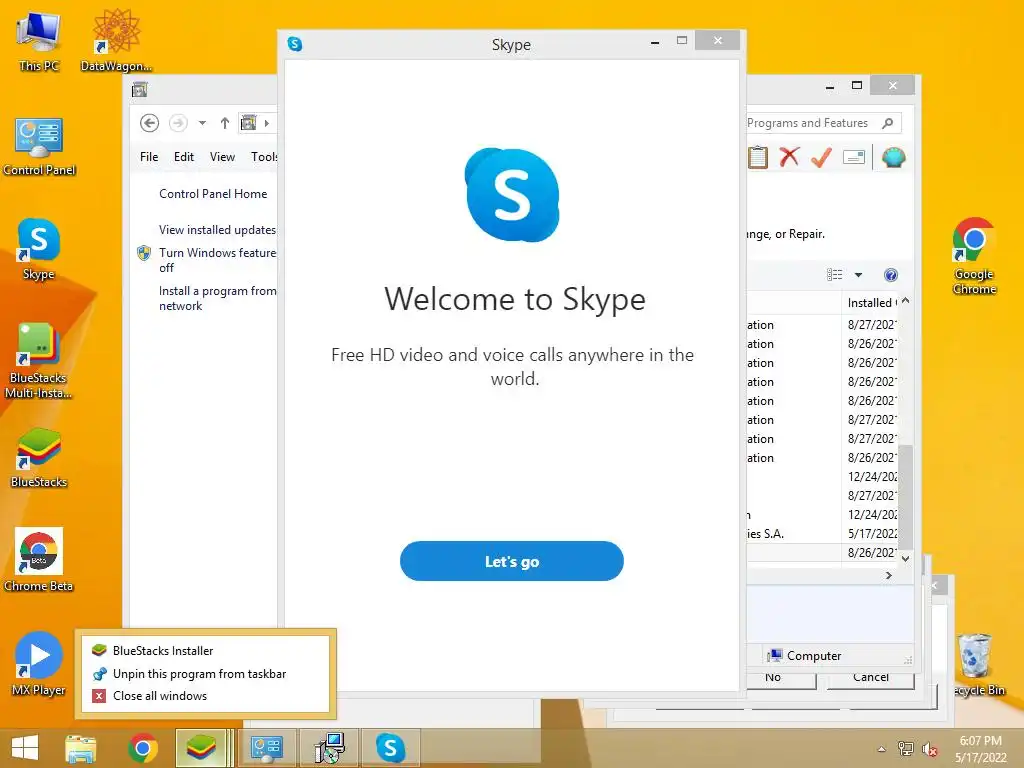The image size is (1024, 768).
Task: Click the globe shell toolbar icon
Action: click(x=893, y=157)
